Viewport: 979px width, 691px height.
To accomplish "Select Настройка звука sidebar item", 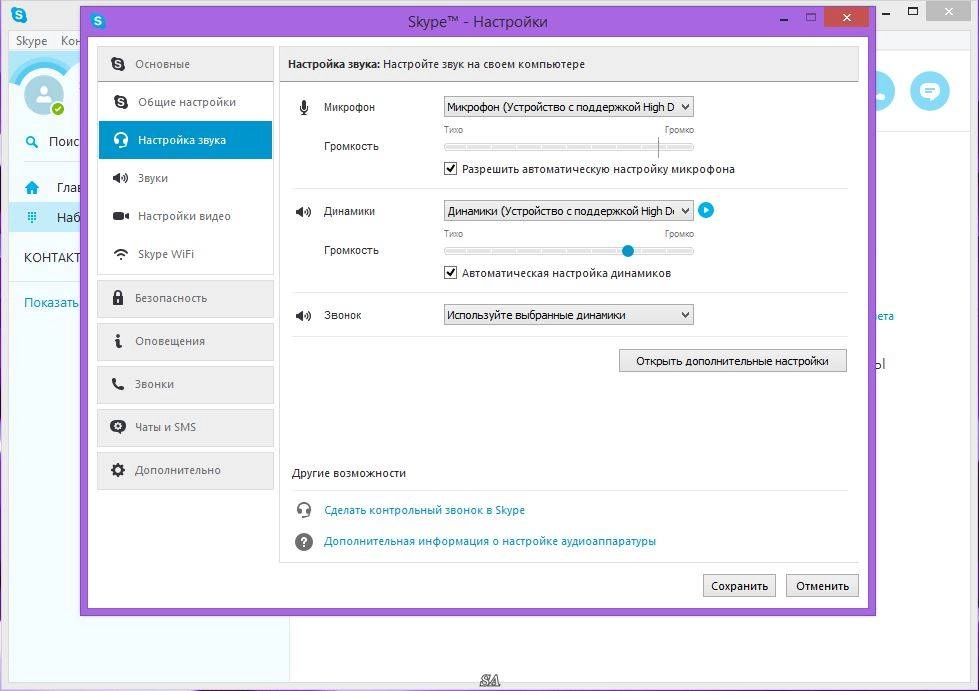I will point(185,140).
